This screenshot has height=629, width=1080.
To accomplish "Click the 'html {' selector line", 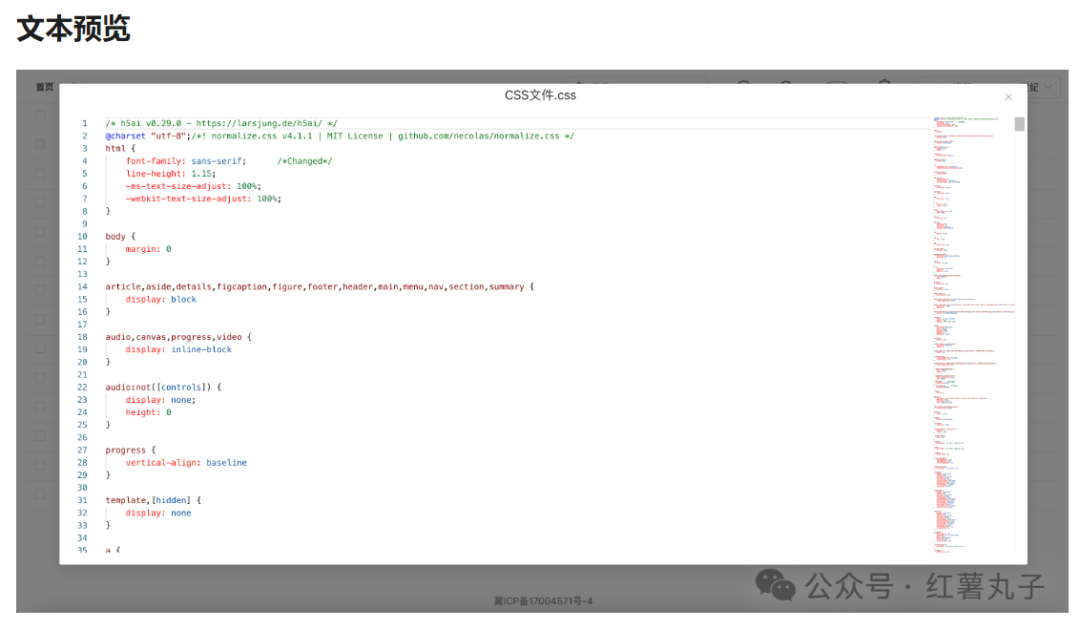I will 121,148.
